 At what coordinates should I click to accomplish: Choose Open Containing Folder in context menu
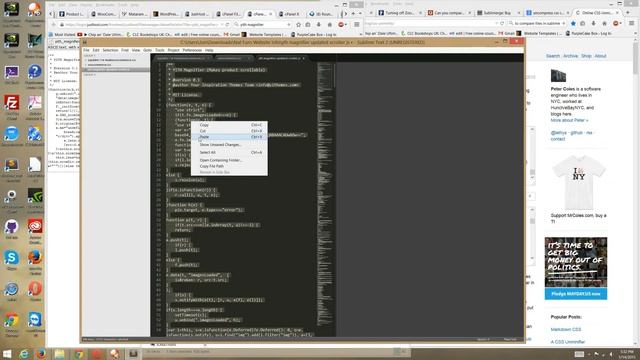pyautogui.click(x=230, y=160)
